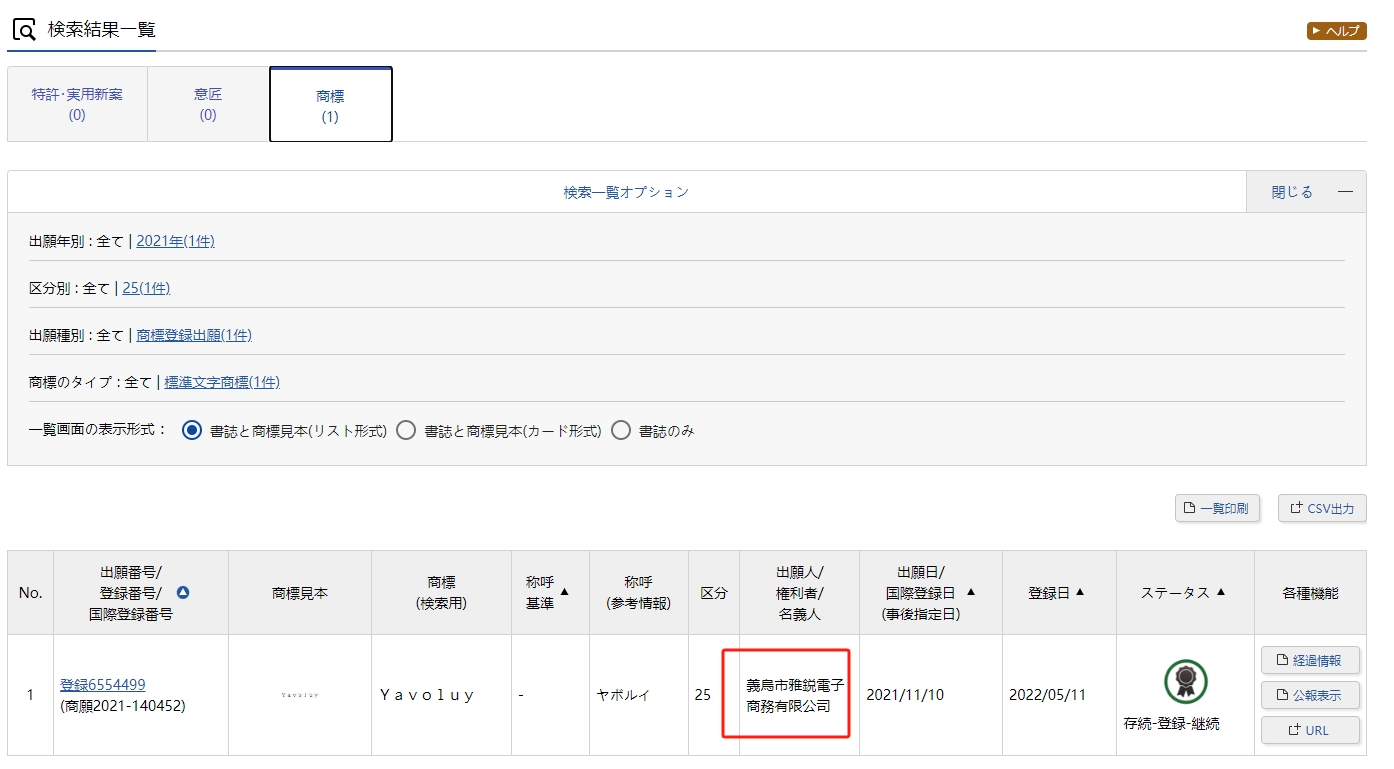Screen dimensions: 1394x769
Task: Click the green registered status badge icon
Action: [x=1185, y=682]
